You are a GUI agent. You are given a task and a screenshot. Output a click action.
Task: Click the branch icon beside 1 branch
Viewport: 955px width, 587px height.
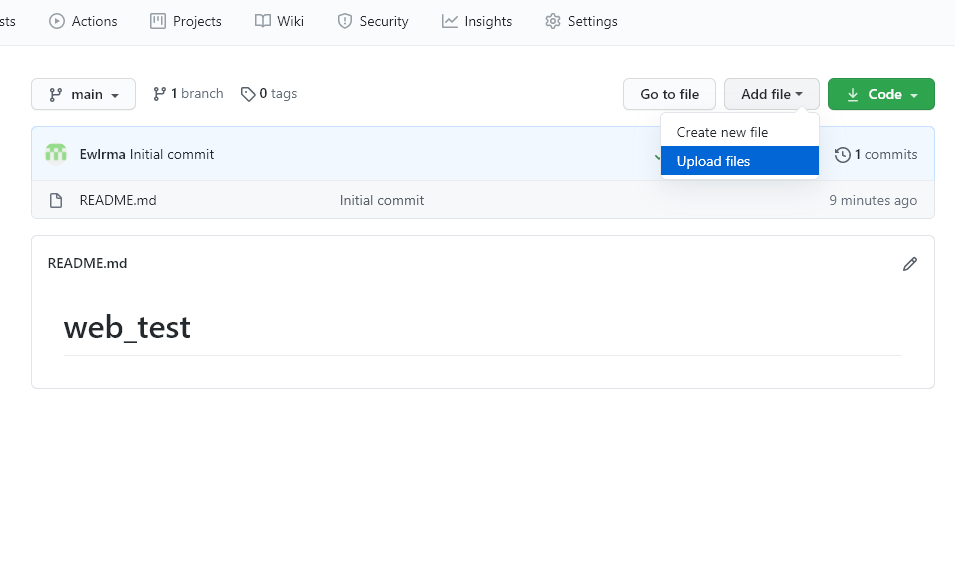[160, 94]
